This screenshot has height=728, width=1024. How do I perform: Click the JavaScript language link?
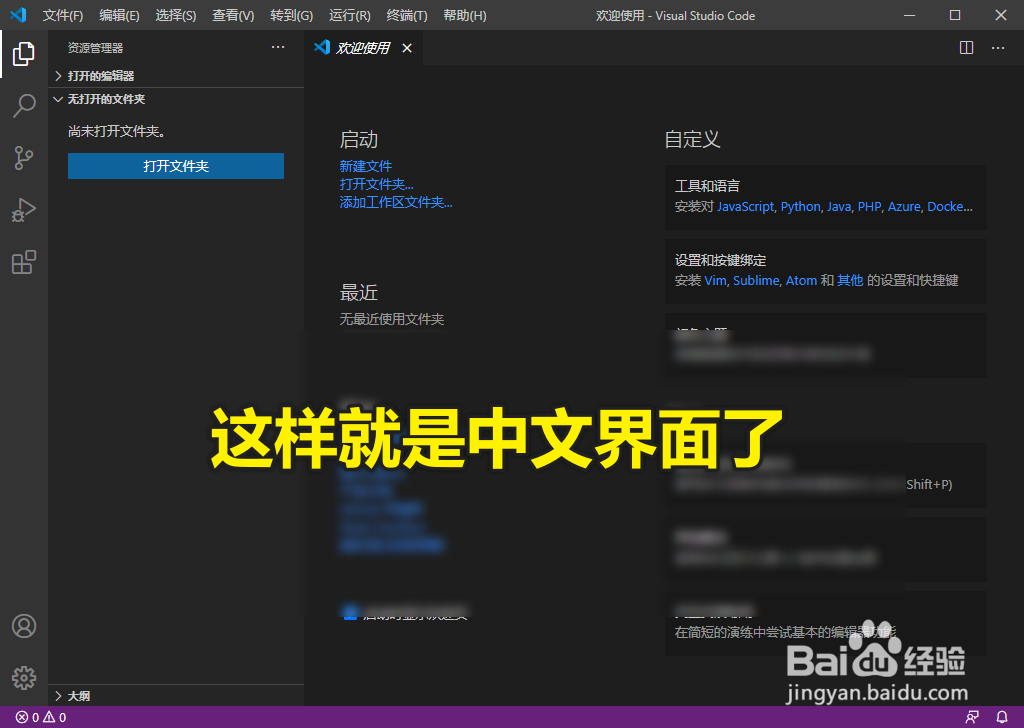[745, 206]
